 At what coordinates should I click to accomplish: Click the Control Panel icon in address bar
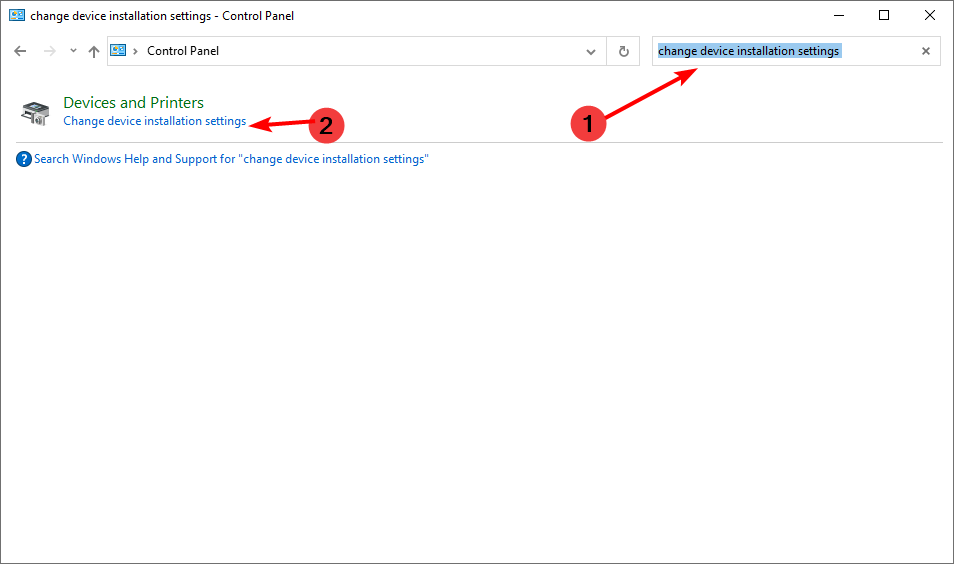tap(118, 50)
